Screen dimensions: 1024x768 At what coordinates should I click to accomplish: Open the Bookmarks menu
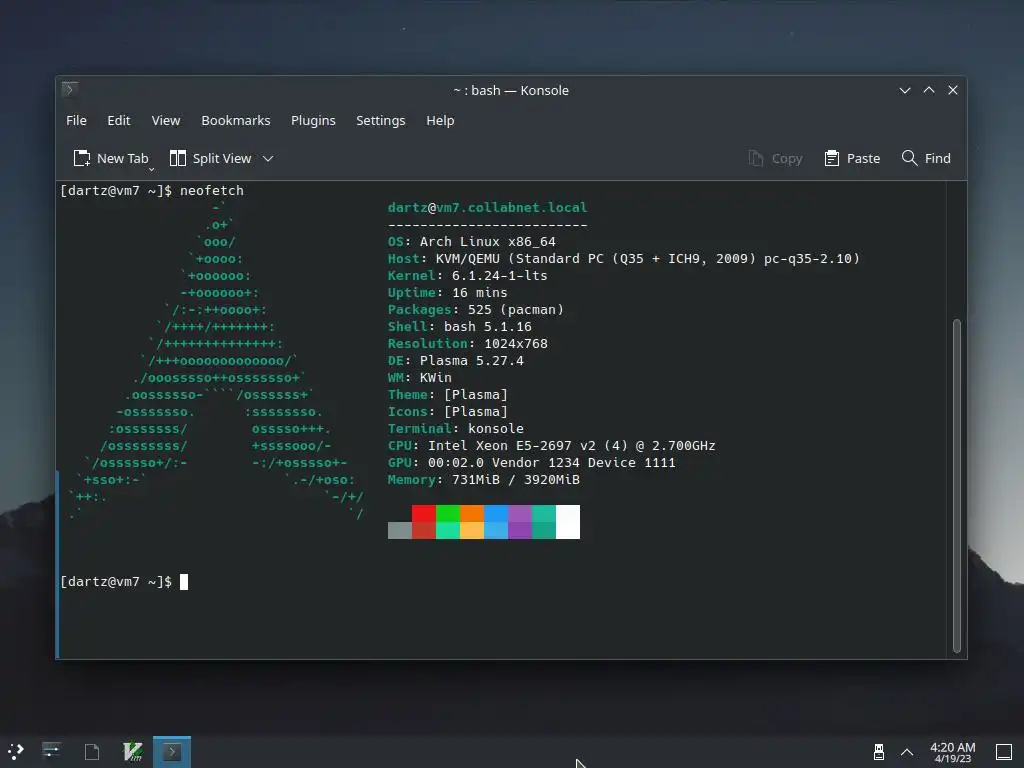[236, 121]
